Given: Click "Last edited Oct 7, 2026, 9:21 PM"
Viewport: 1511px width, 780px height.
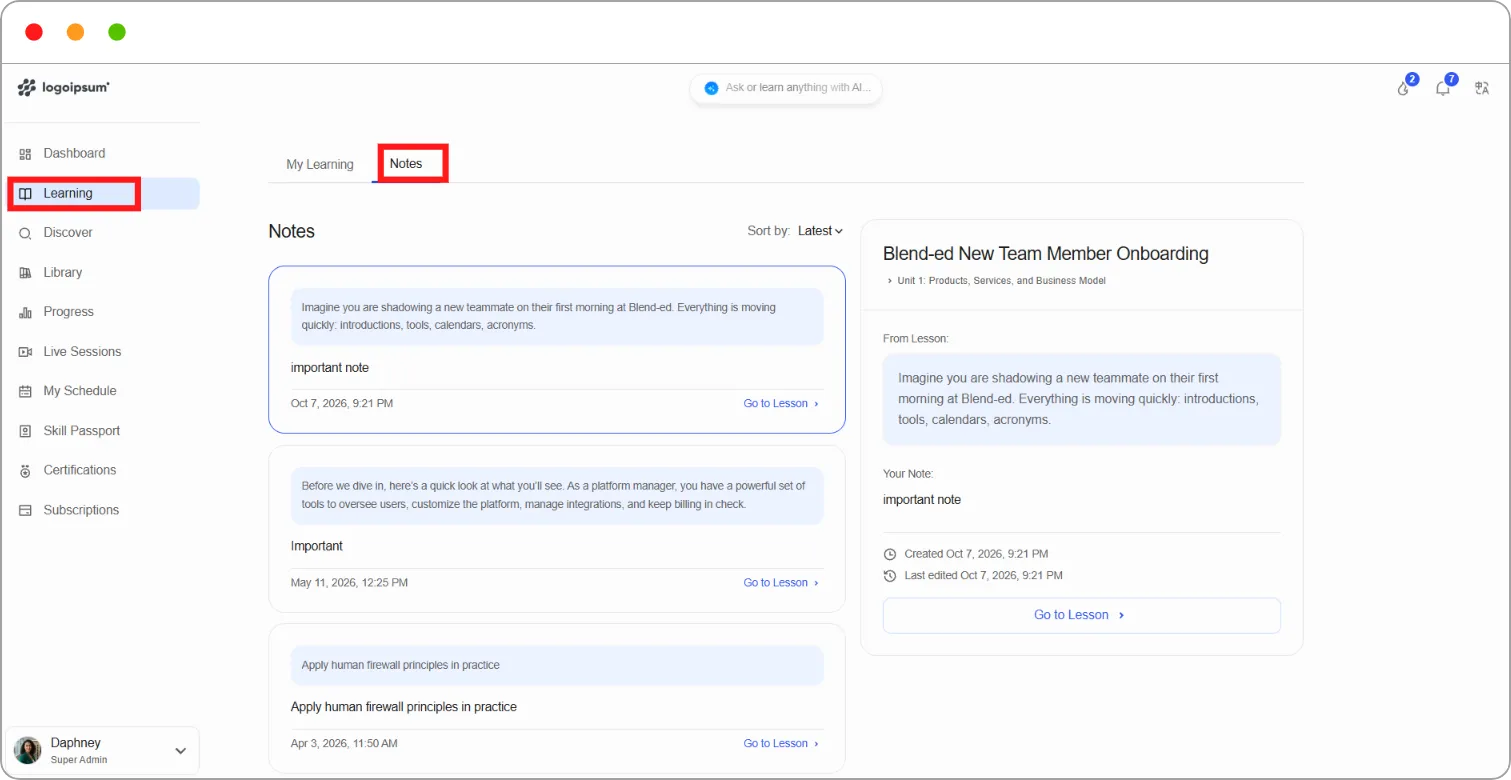Looking at the screenshot, I should 983,576.
